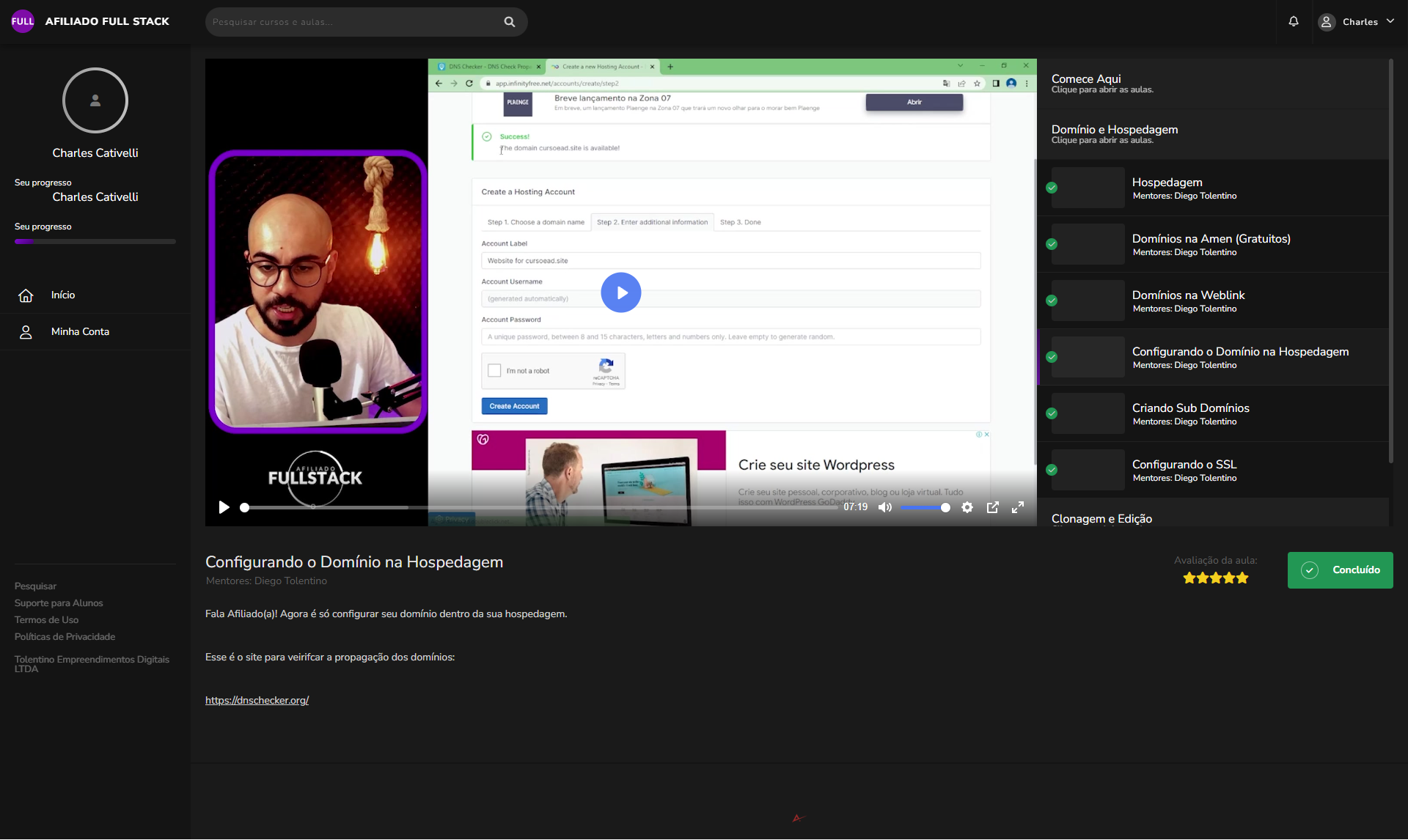Enter fullscreen video mode
Image resolution: width=1408 pixels, height=840 pixels.
pos(1018,507)
